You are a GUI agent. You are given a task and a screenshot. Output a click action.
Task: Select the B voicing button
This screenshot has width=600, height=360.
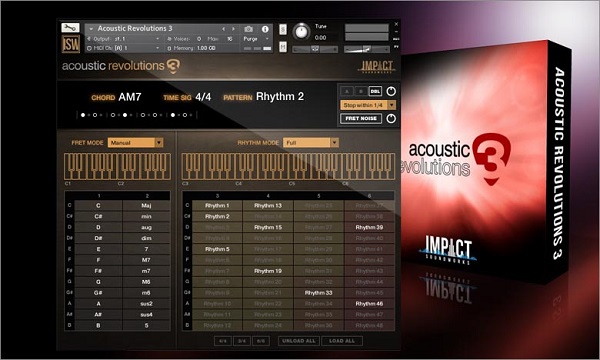click(x=361, y=91)
